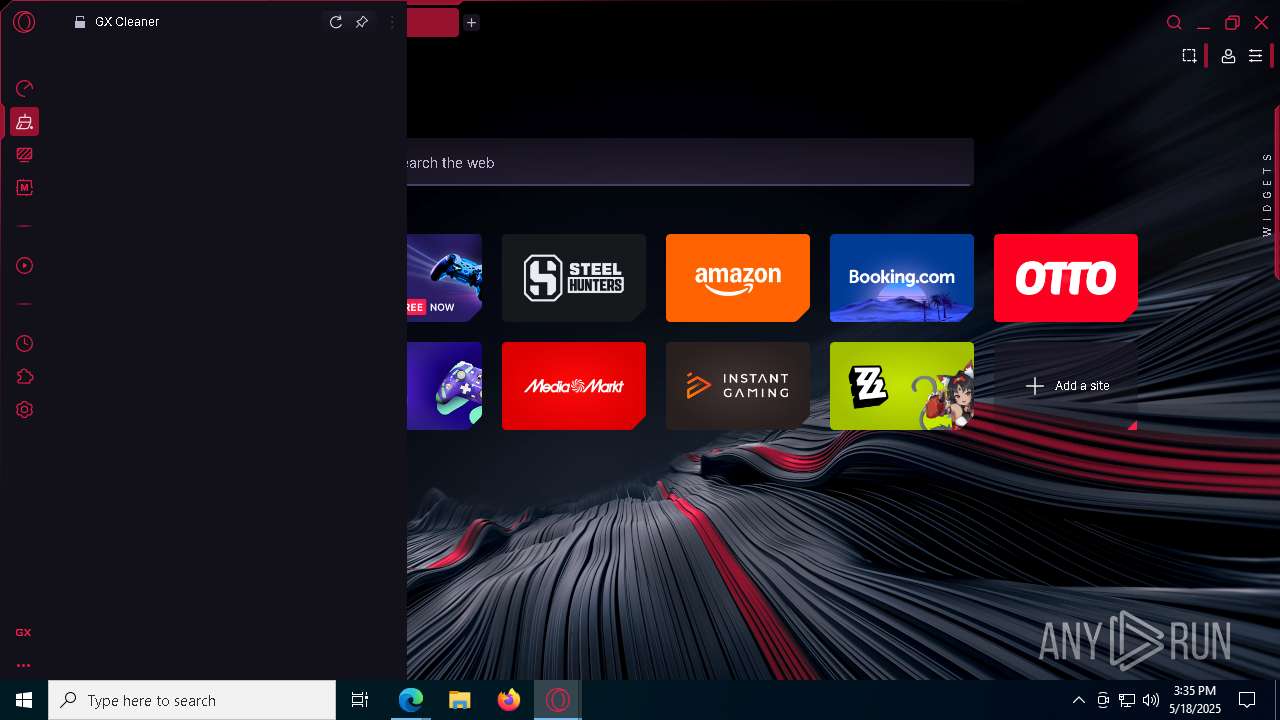Open the Windows notification center
1280x720 pixels.
pyautogui.click(x=1247, y=700)
